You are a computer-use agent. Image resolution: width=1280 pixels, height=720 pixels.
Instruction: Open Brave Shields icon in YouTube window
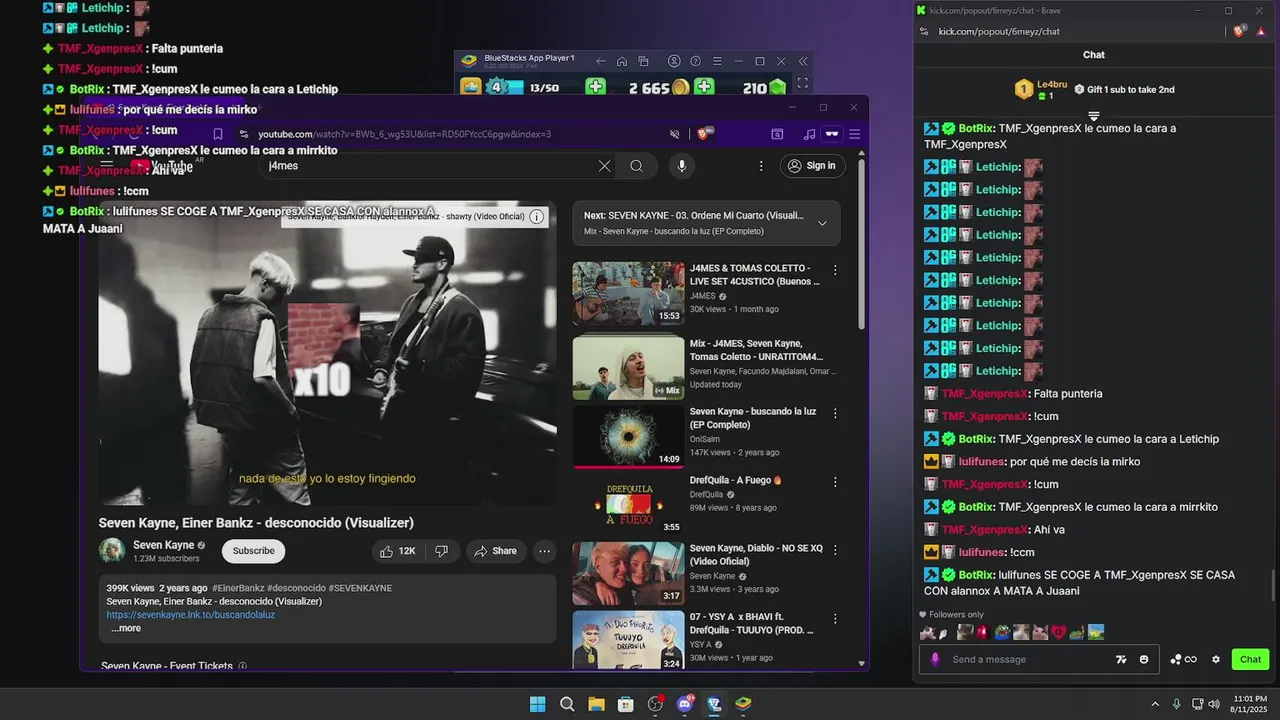[x=706, y=133]
